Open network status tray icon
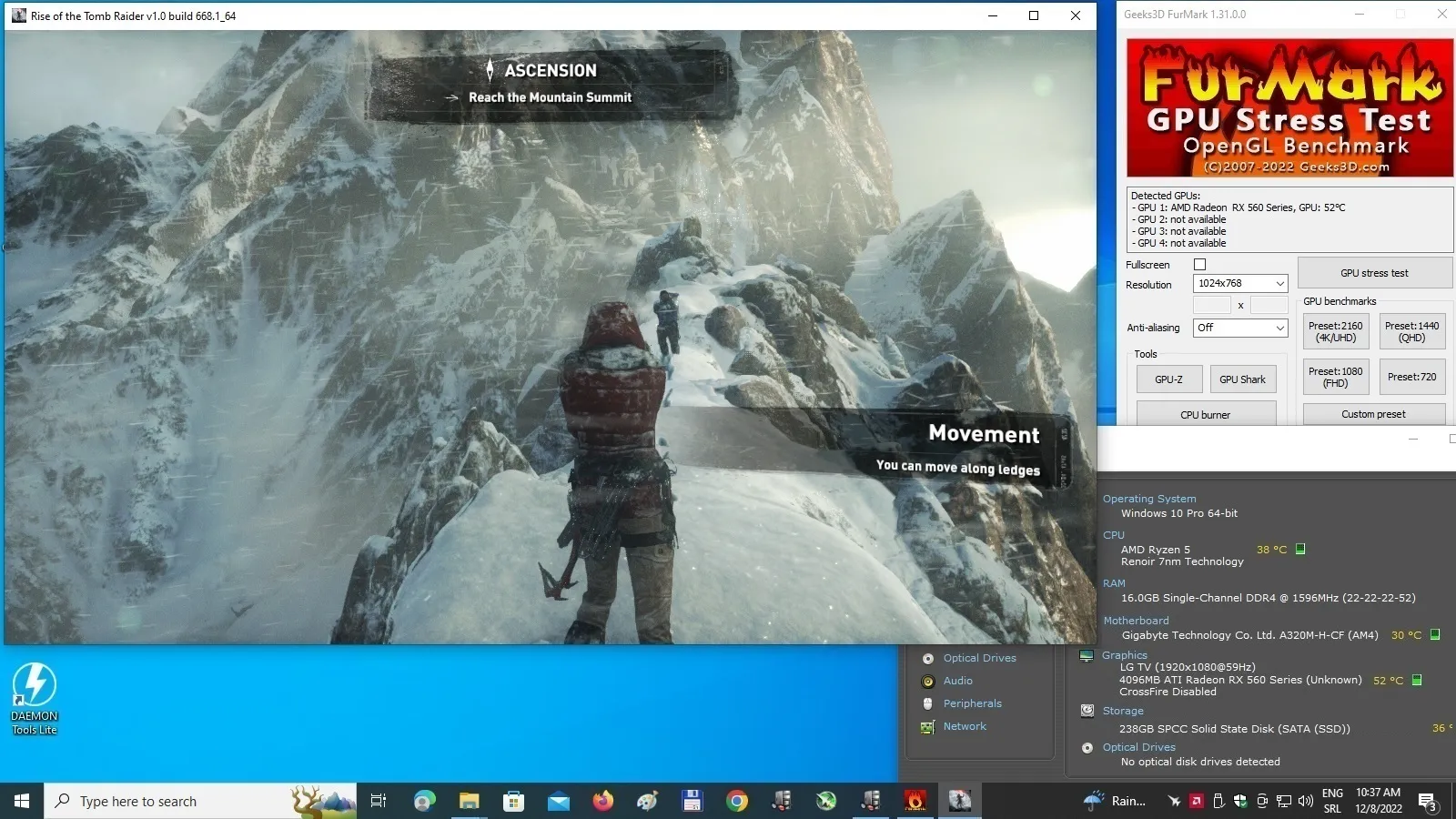1456x819 pixels. point(1284,801)
